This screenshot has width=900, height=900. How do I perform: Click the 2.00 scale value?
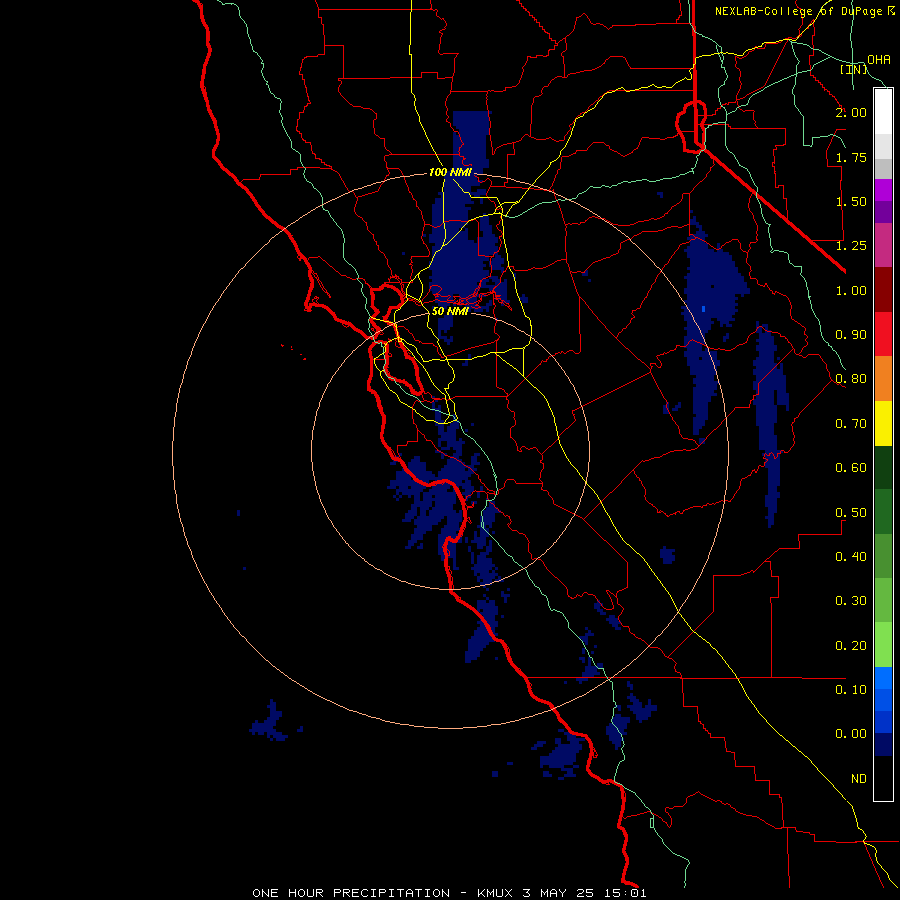click(x=851, y=112)
